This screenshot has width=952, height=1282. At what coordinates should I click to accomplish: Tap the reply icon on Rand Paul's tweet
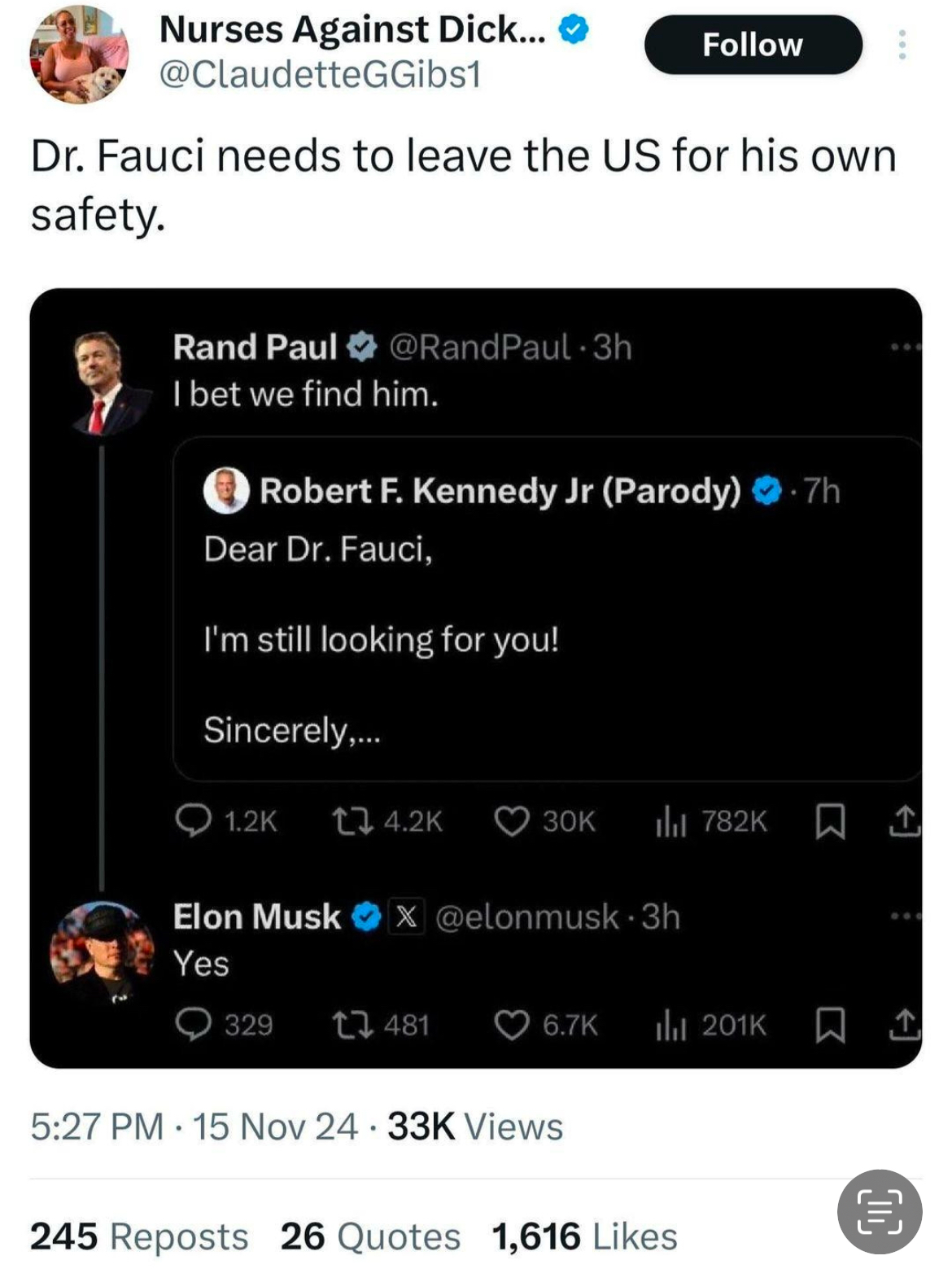[194, 820]
